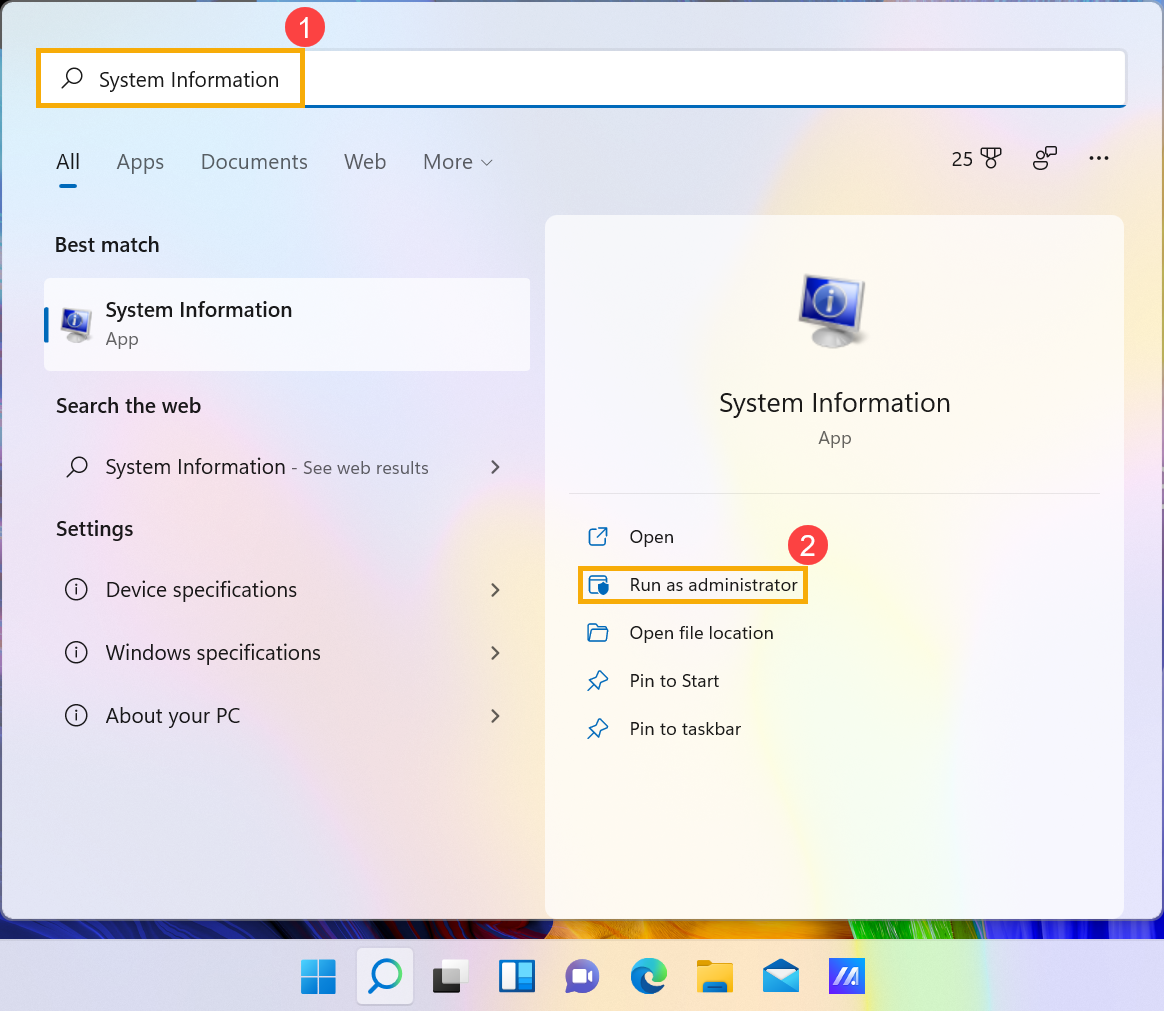The height and width of the screenshot is (1011, 1164).
Task: Click the feedback people icon
Action: (1044, 158)
